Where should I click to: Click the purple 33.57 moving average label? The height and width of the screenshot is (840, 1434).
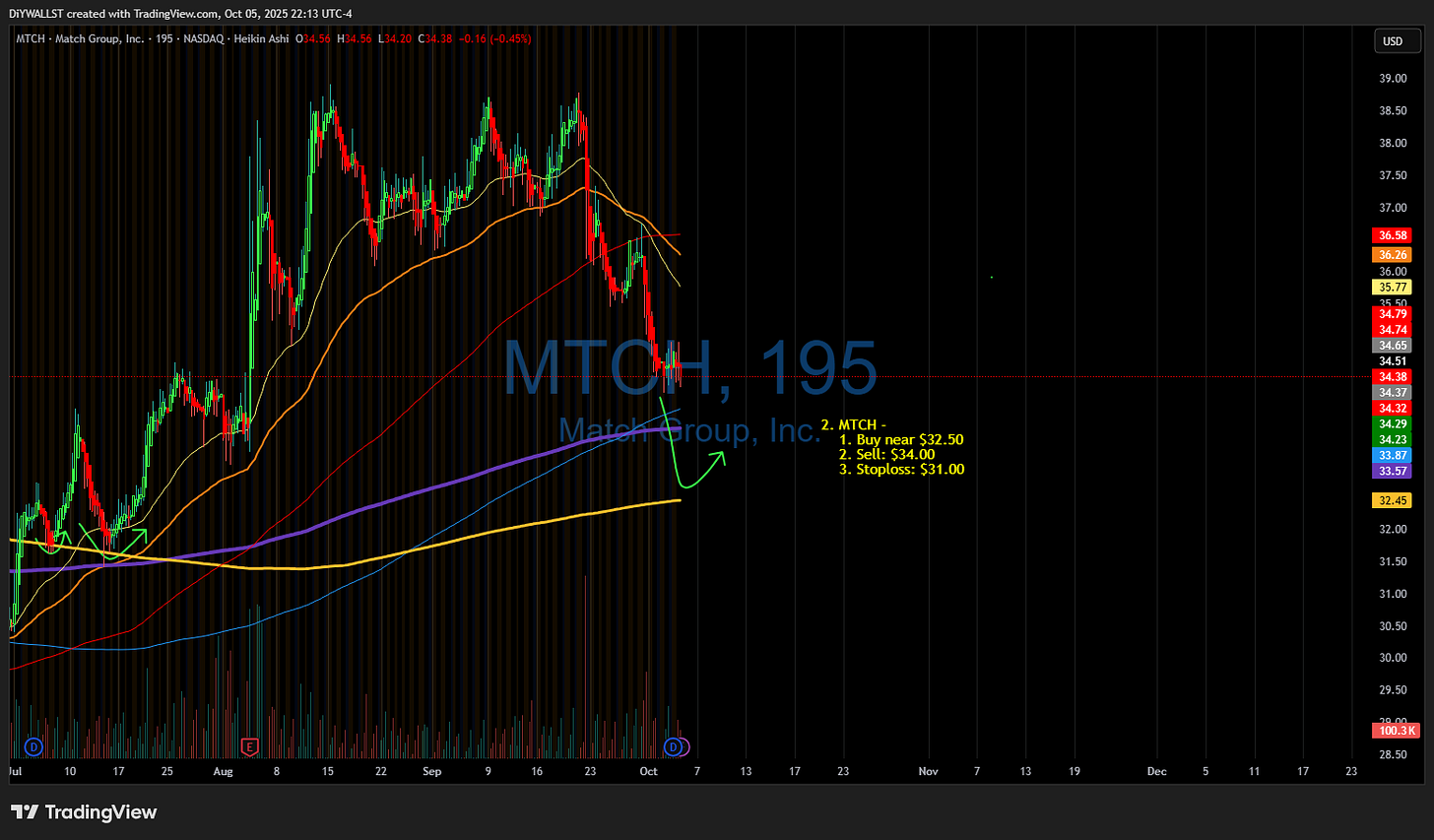tap(1392, 471)
